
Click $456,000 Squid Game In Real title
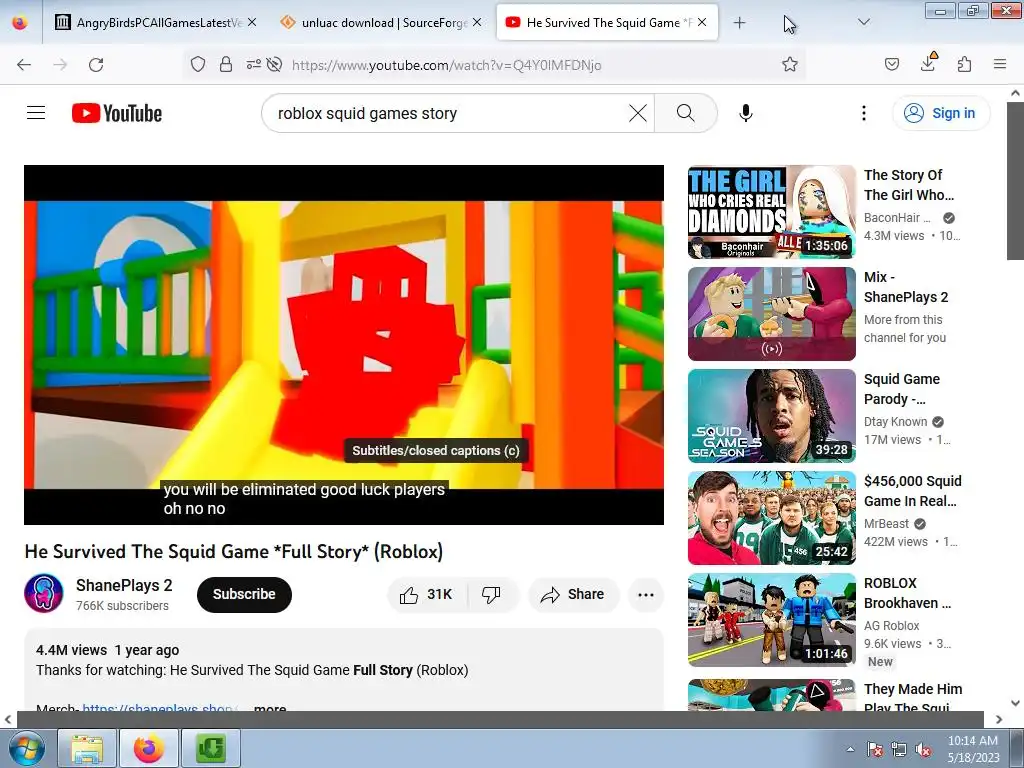912,490
